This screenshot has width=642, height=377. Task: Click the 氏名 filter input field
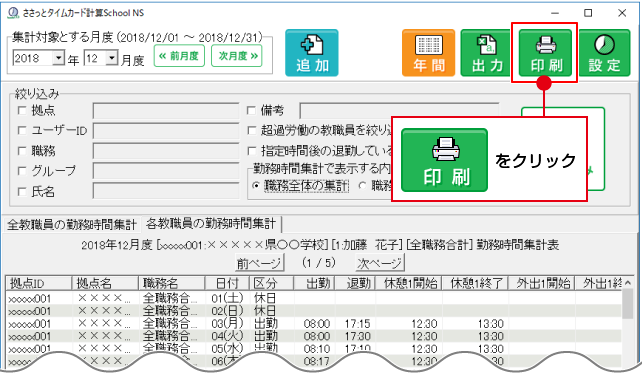click(x=166, y=191)
